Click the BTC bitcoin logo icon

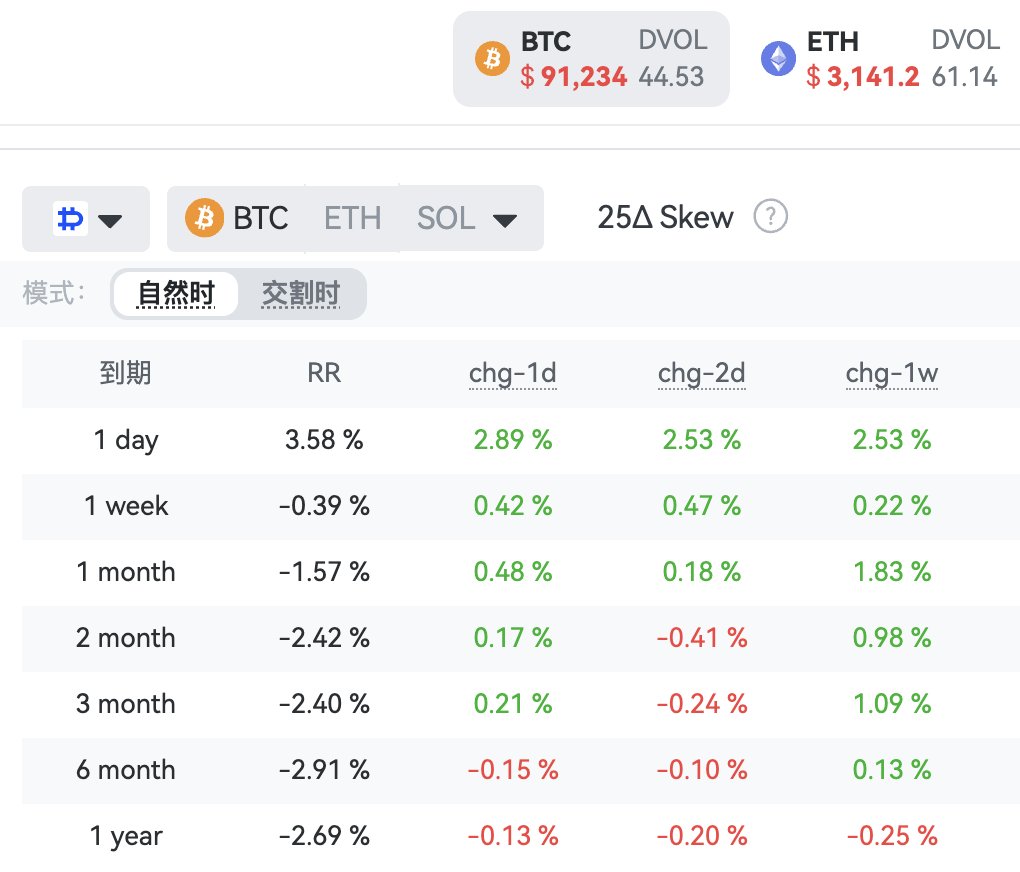[490, 58]
